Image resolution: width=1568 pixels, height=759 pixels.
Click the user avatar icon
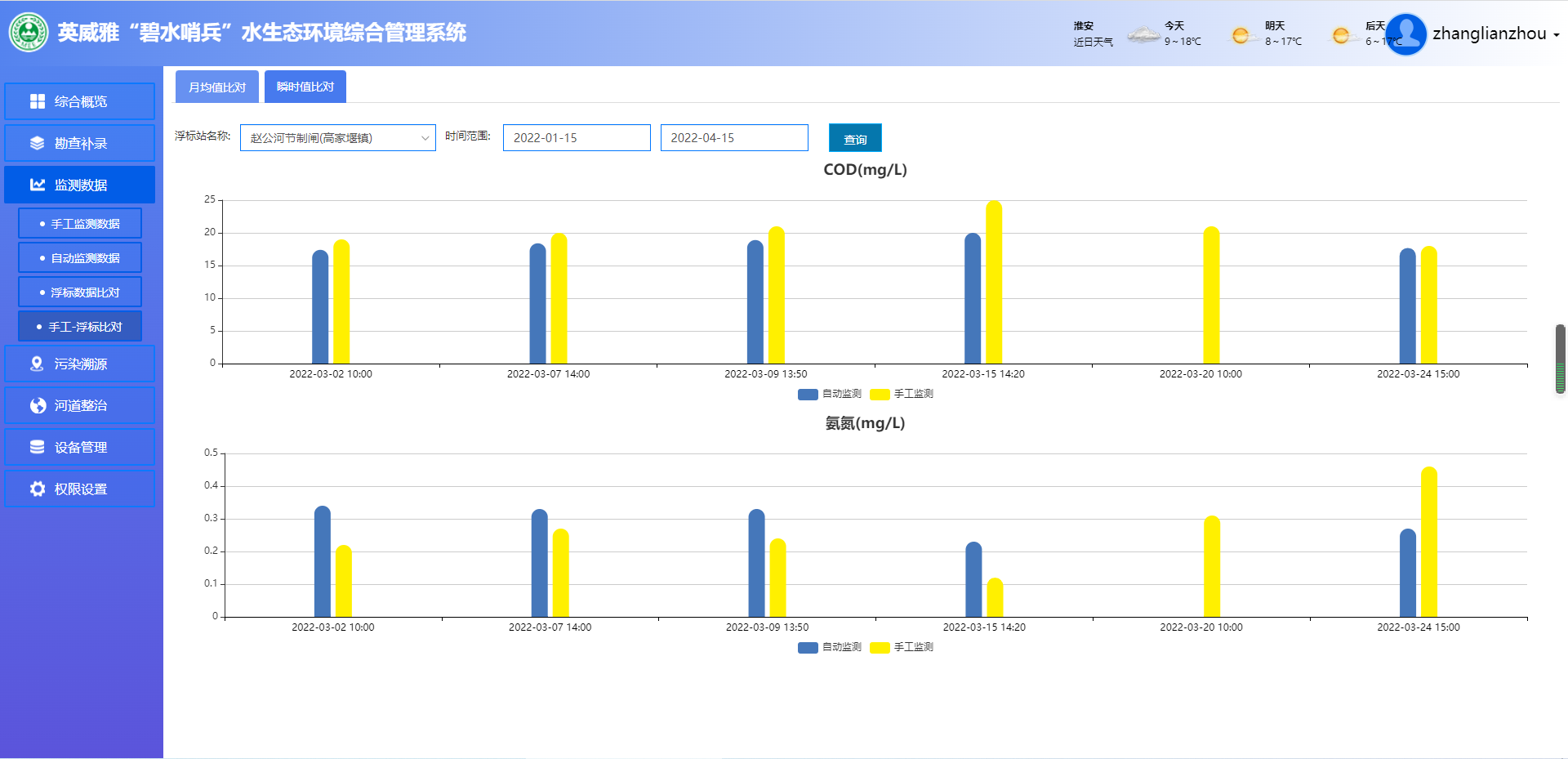[1405, 34]
